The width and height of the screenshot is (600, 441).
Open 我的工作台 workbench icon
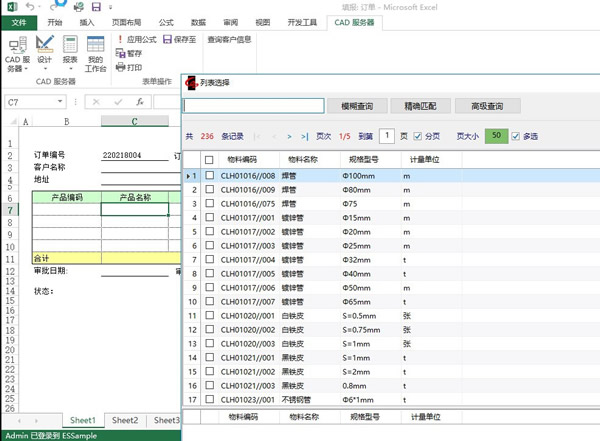[x=95, y=50]
